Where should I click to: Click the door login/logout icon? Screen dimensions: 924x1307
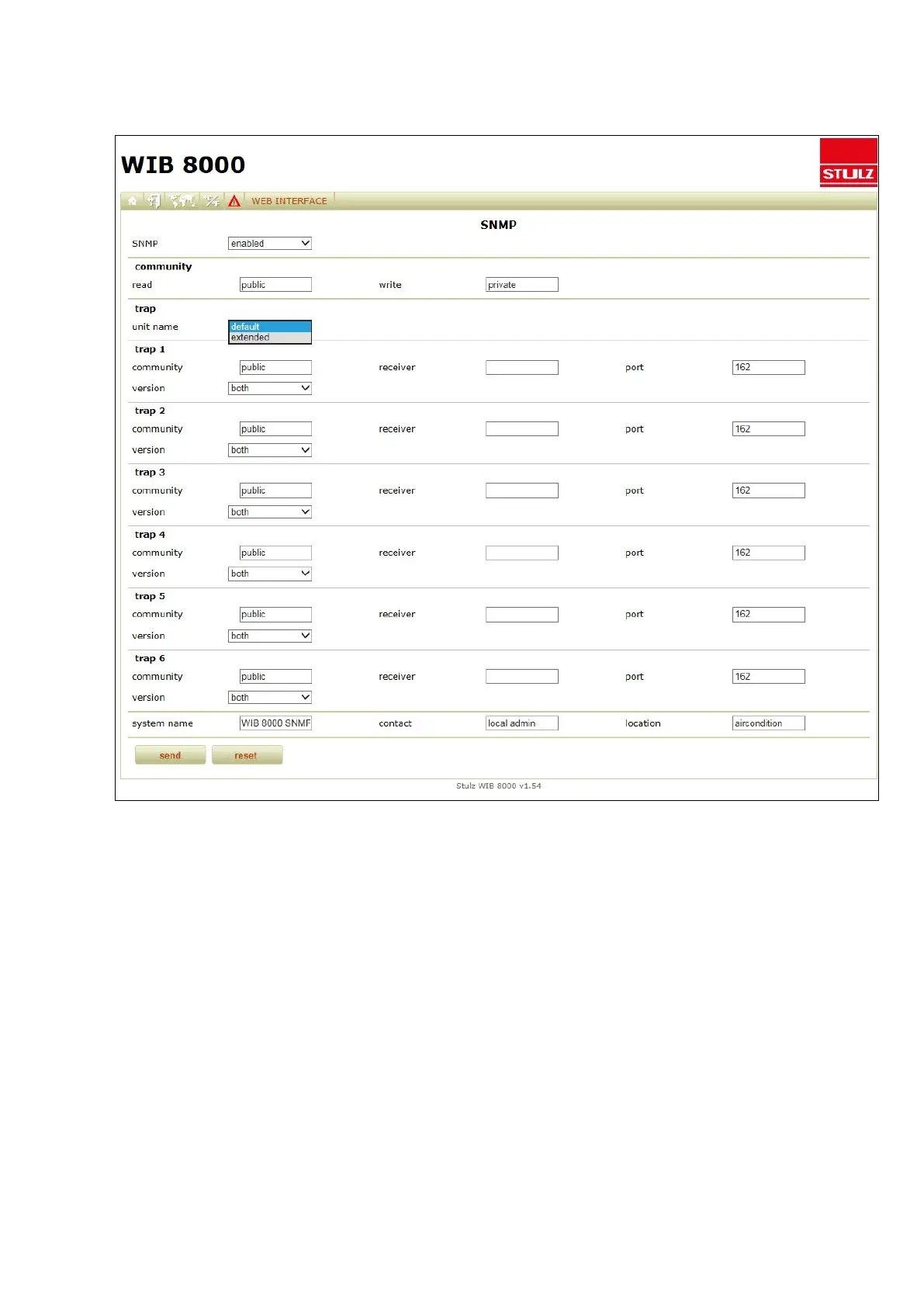click(x=154, y=201)
